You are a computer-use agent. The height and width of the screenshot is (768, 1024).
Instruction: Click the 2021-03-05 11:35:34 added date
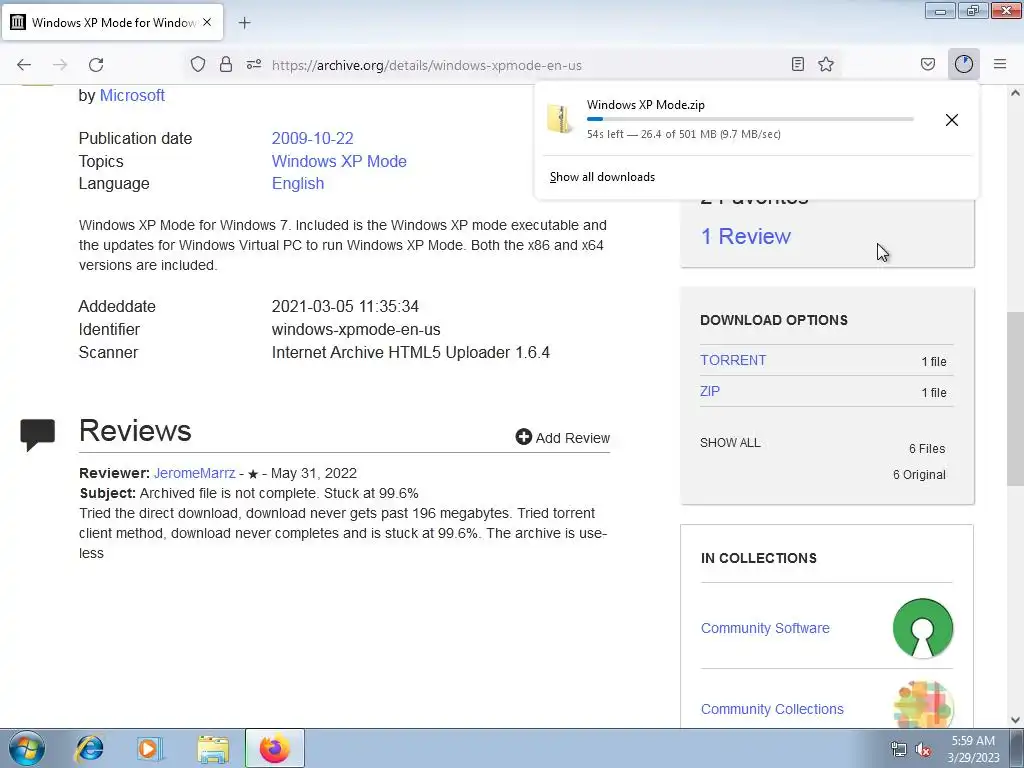345,306
